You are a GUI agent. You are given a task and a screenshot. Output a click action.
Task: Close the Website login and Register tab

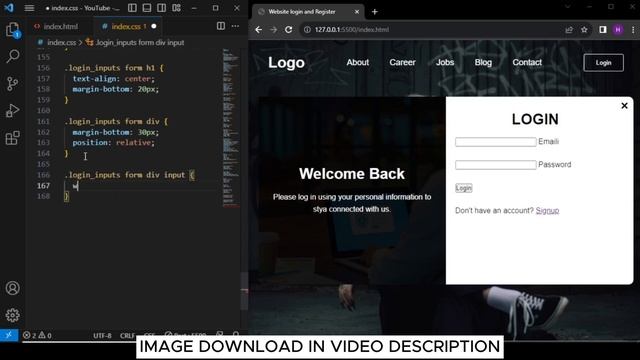click(x=357, y=12)
